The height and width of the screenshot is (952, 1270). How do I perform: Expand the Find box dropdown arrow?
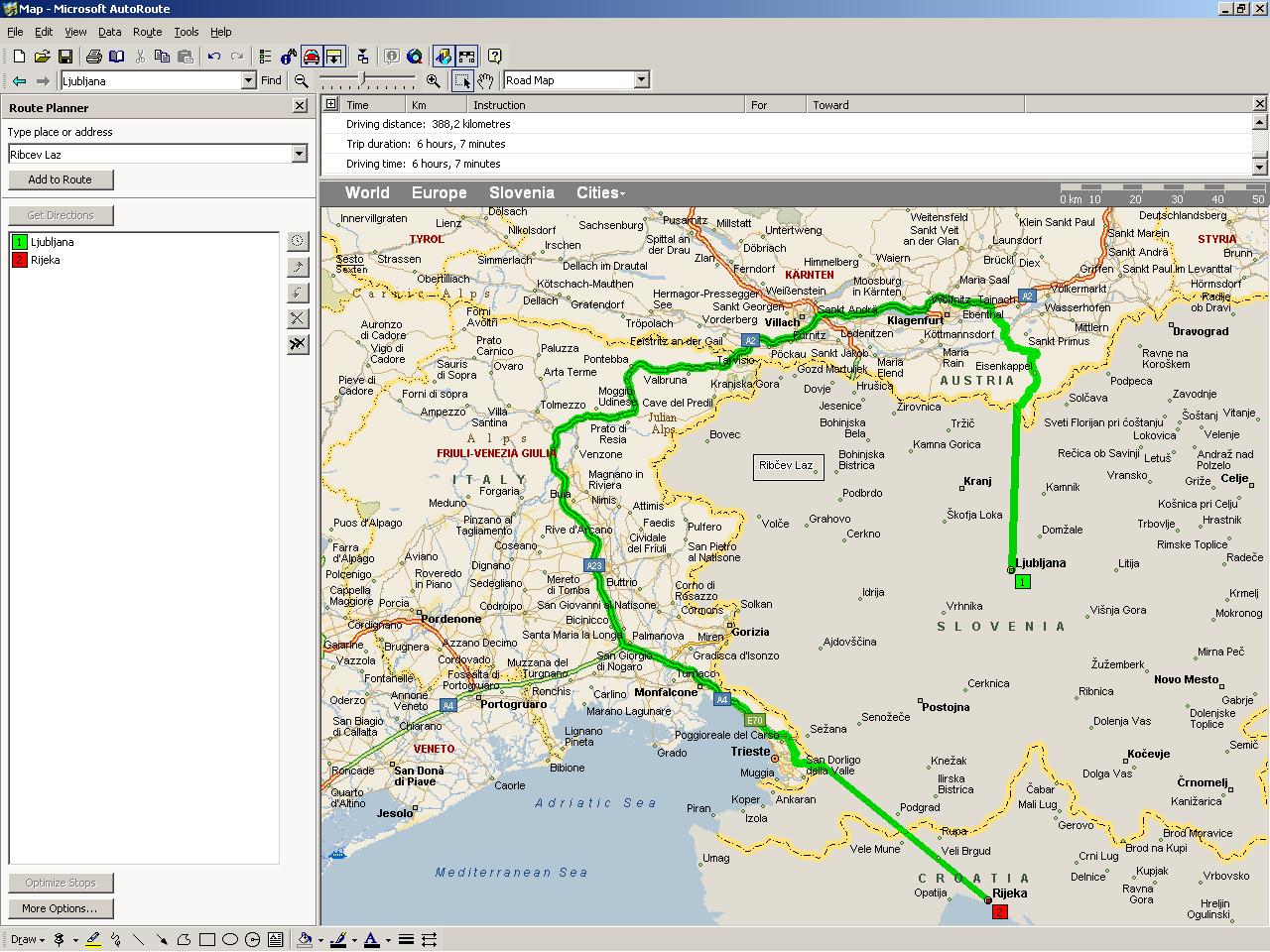249,81
